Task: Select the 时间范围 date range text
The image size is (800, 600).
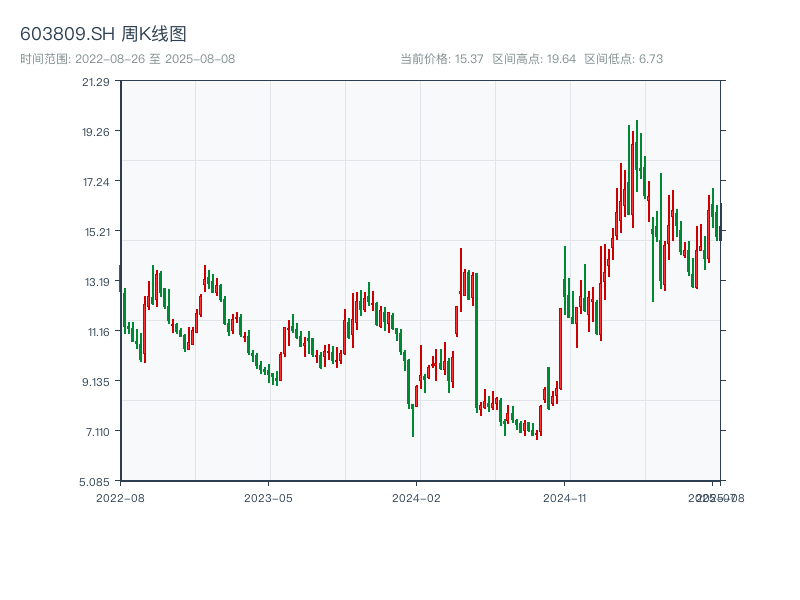Action: tap(127, 59)
